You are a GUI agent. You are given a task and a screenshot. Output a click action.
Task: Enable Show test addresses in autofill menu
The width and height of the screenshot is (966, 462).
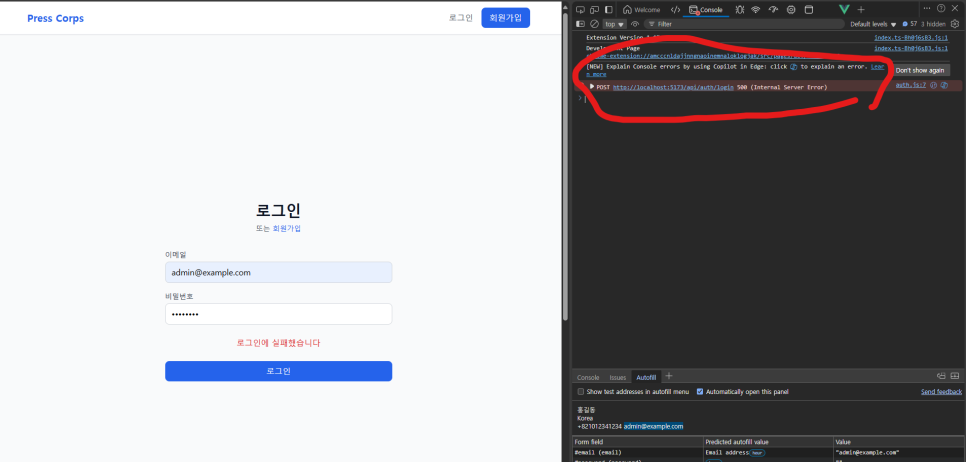[x=580, y=392]
